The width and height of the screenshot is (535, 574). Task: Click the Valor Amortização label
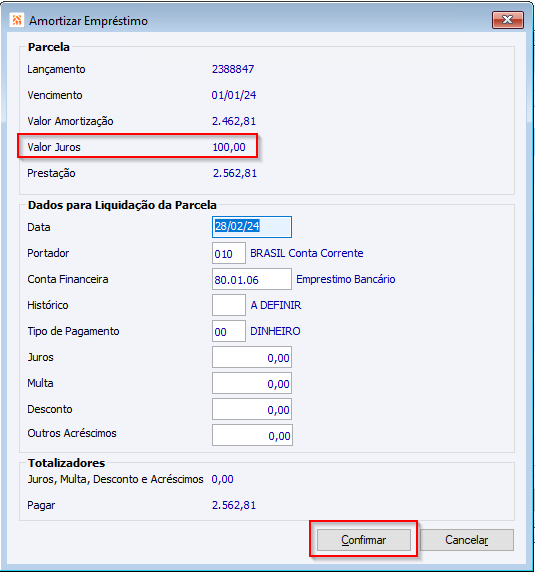point(70,121)
